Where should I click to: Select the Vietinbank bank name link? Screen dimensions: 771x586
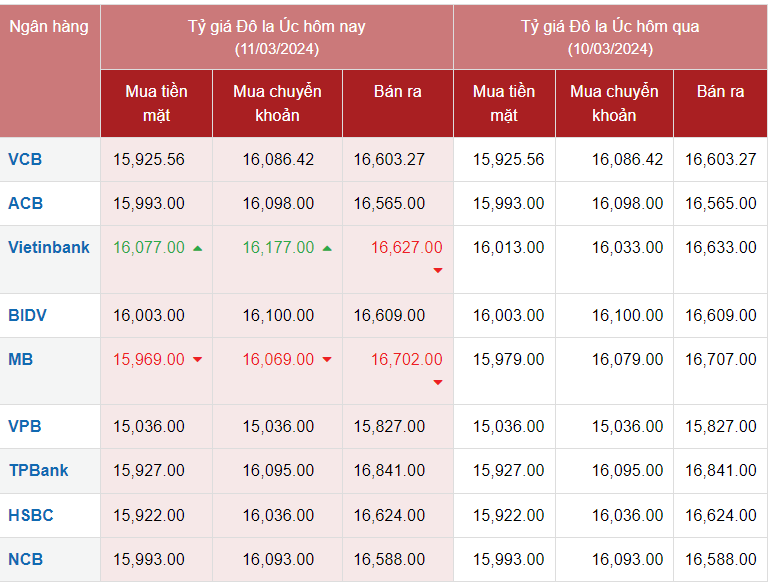(48, 247)
